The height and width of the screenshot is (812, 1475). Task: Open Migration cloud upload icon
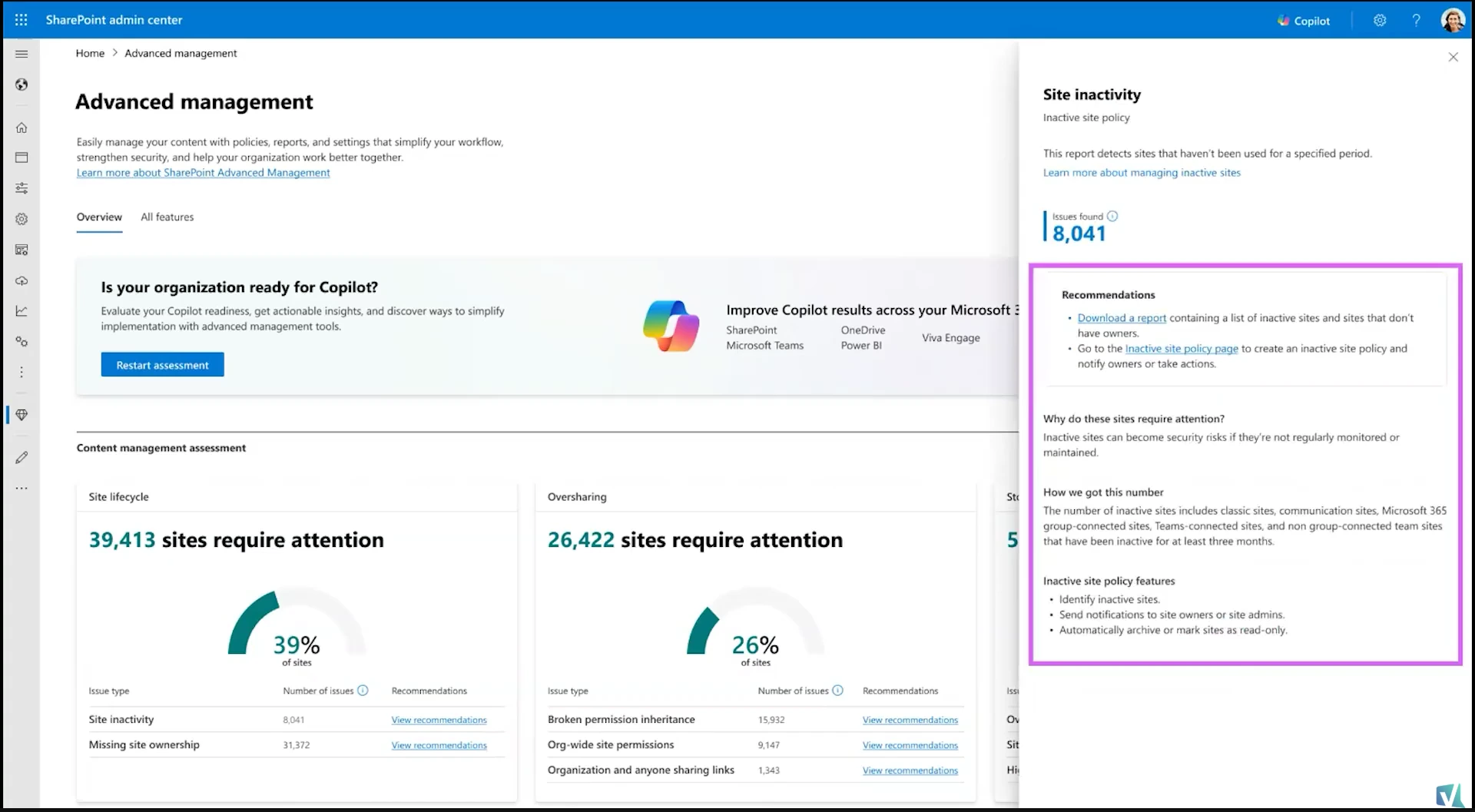click(22, 280)
